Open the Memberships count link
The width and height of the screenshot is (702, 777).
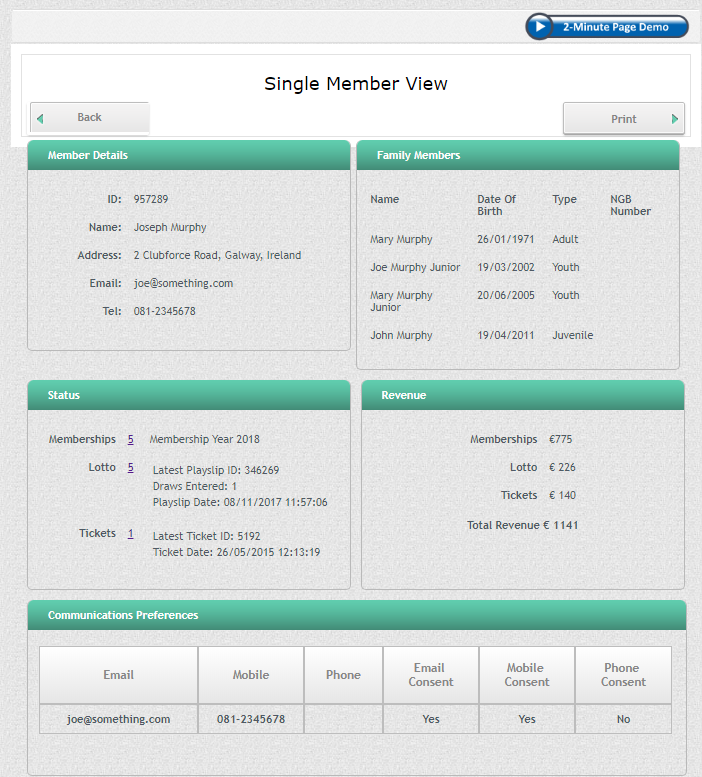point(130,439)
